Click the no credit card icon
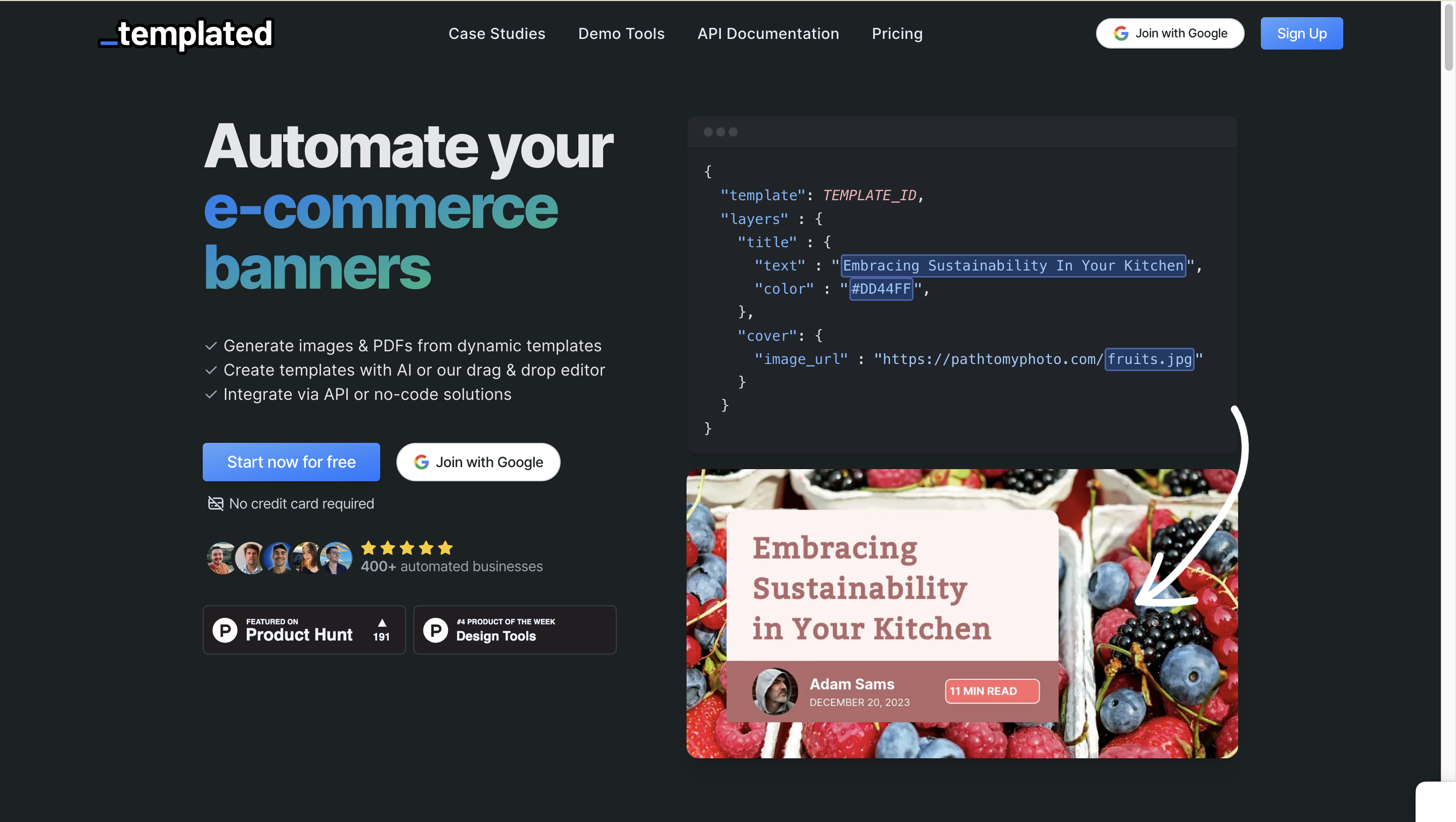The height and width of the screenshot is (822, 1456). point(215,503)
